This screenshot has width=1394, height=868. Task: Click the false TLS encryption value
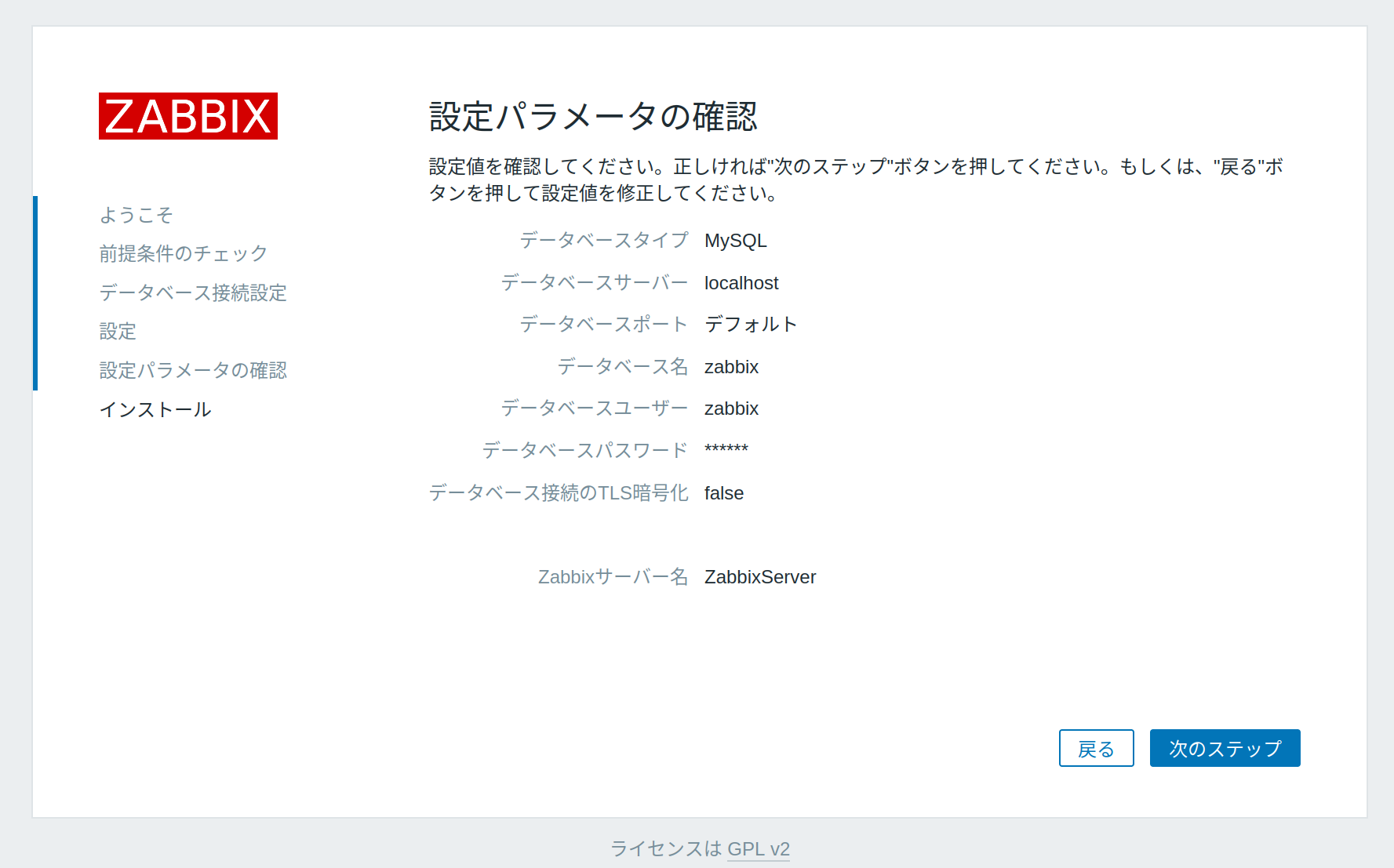tap(724, 493)
